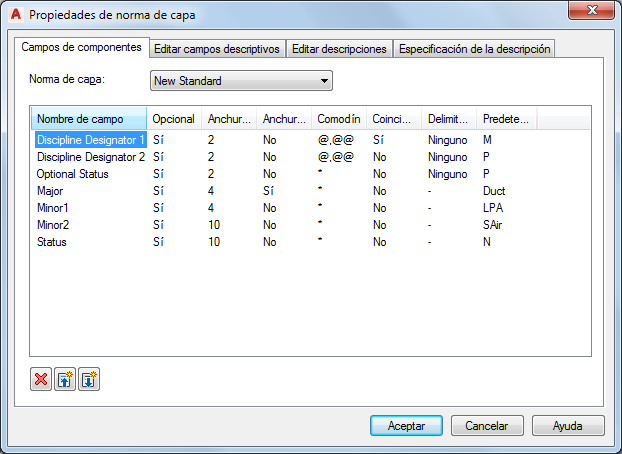Open Ayuda help button
Viewport: 622px width, 454px height.
click(x=568, y=426)
